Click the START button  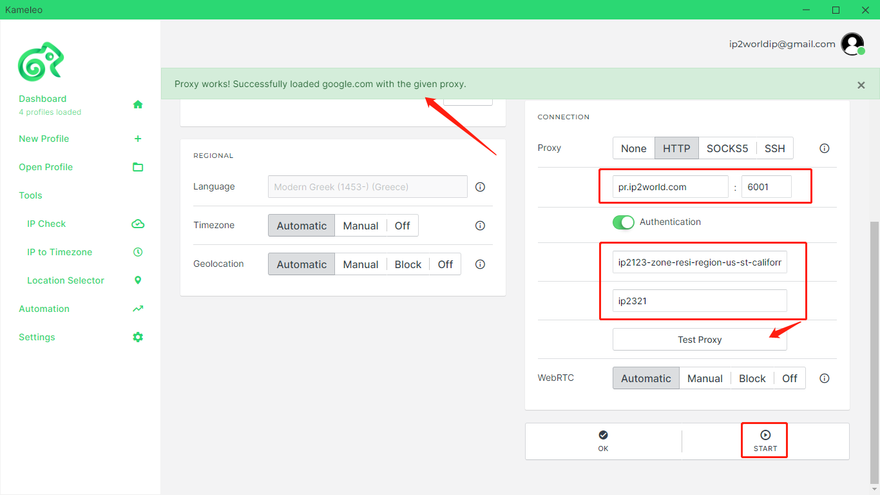coord(765,440)
